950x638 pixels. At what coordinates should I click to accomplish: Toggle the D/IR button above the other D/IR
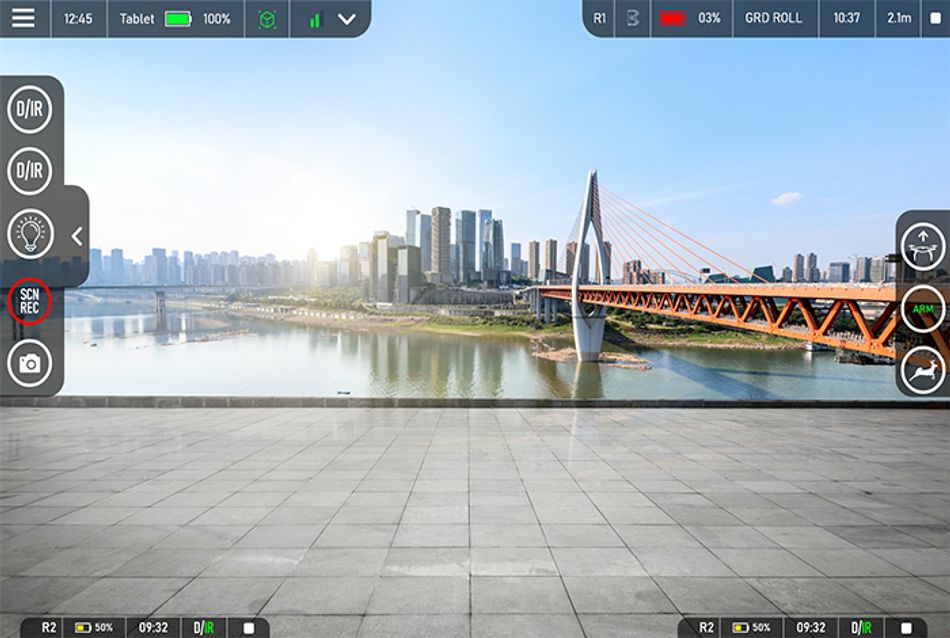tap(30, 110)
